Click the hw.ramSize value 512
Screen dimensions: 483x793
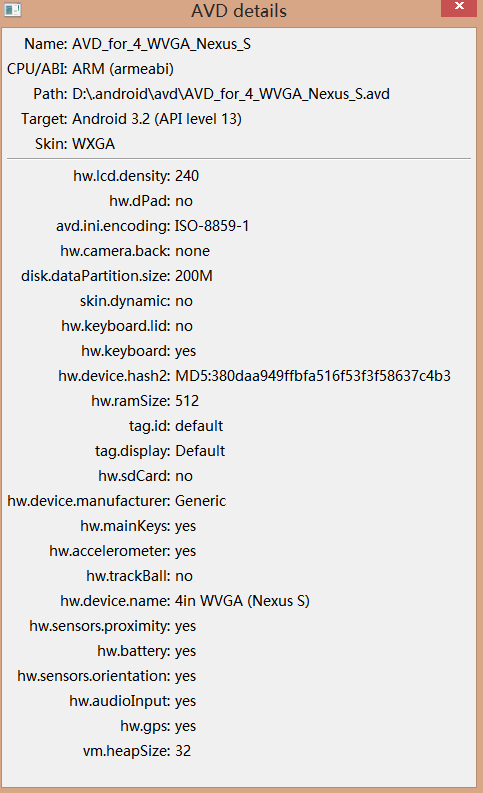[x=187, y=401]
